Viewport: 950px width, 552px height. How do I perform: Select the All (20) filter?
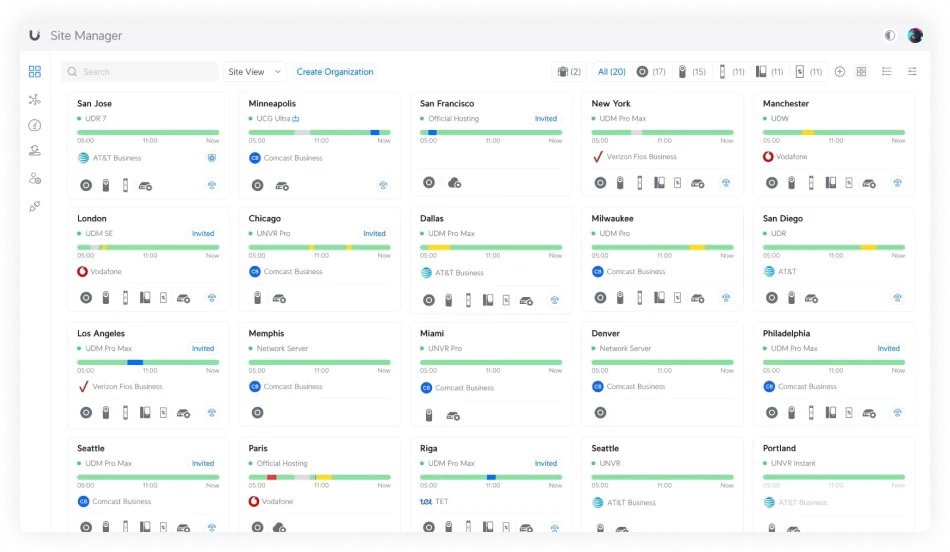point(611,71)
